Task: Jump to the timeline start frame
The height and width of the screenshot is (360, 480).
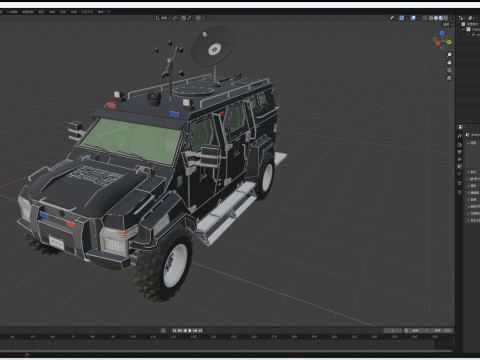Action: tap(174, 330)
